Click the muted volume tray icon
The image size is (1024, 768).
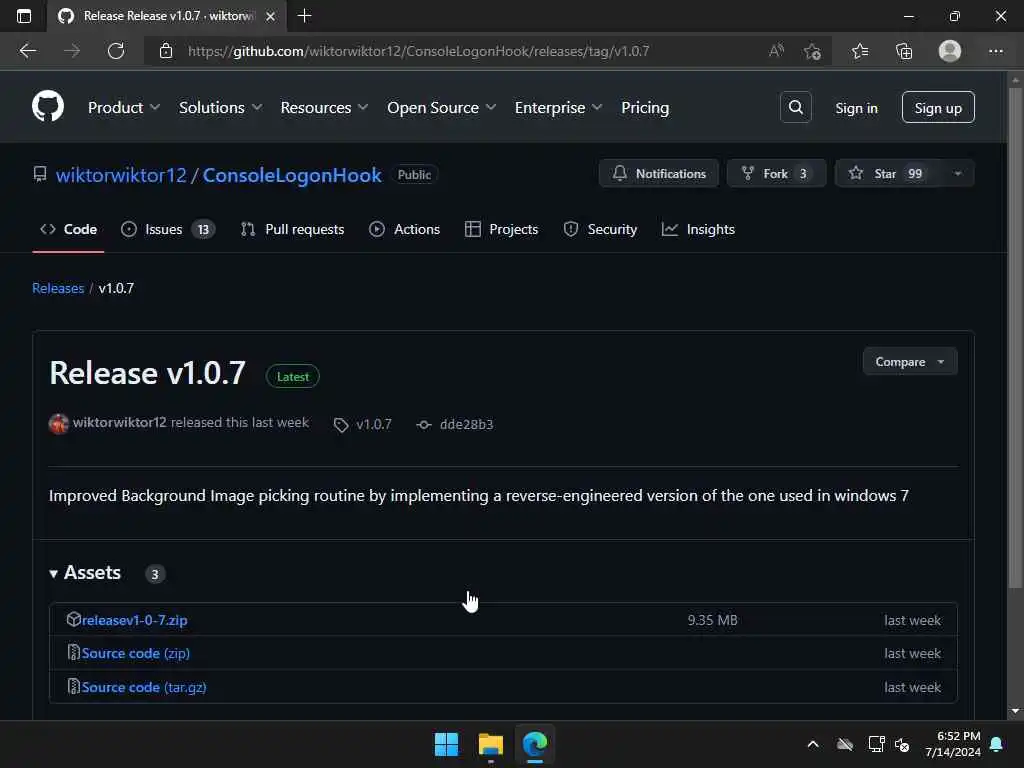point(902,744)
